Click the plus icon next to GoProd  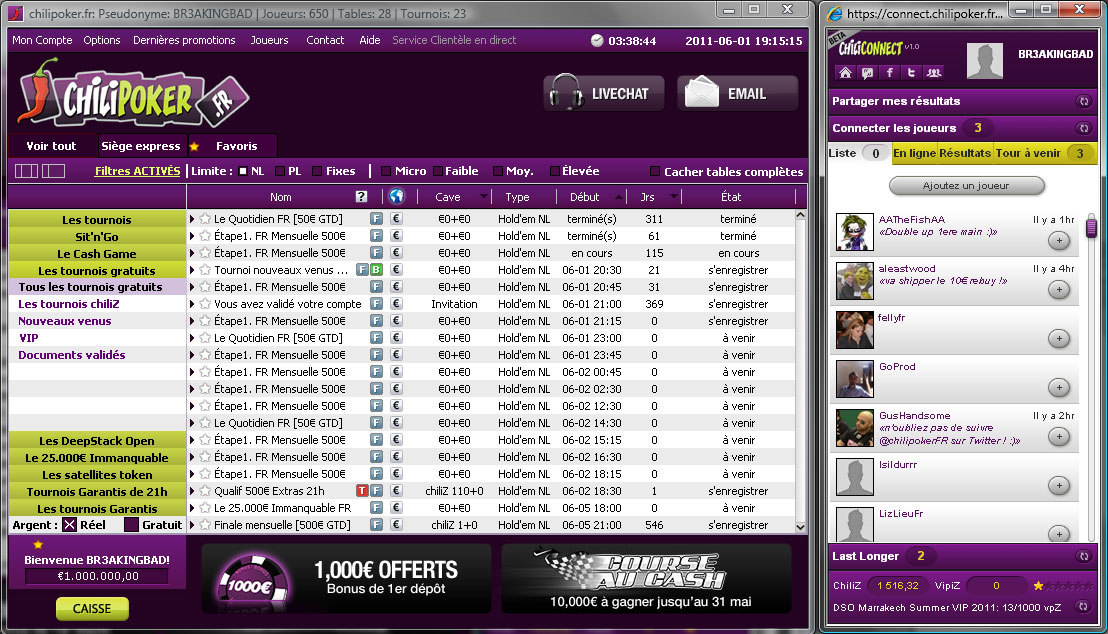point(1059,387)
